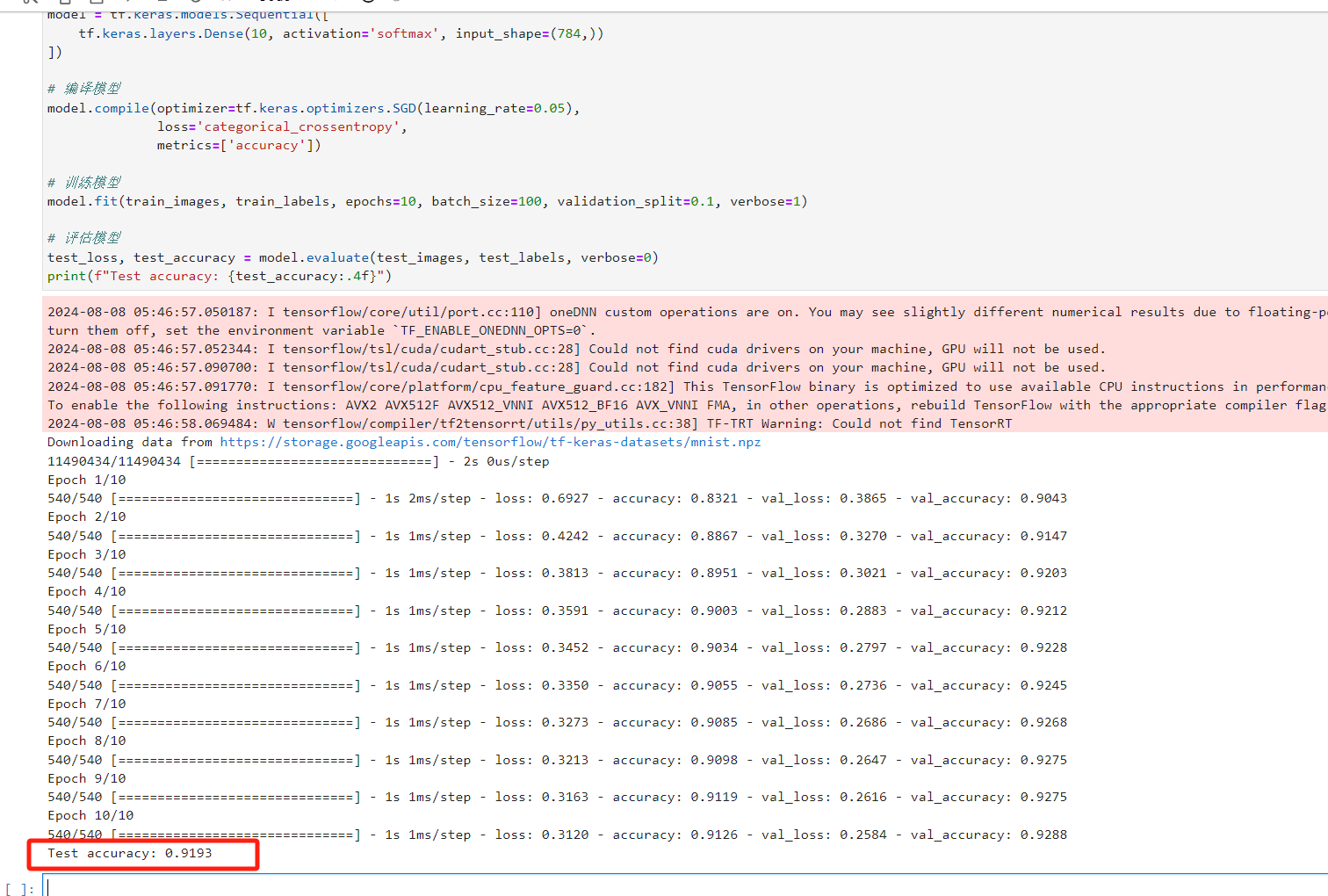This screenshot has width=1328, height=896.
Task: Click the learning_rate 0.05 value in code
Action: click(550, 108)
